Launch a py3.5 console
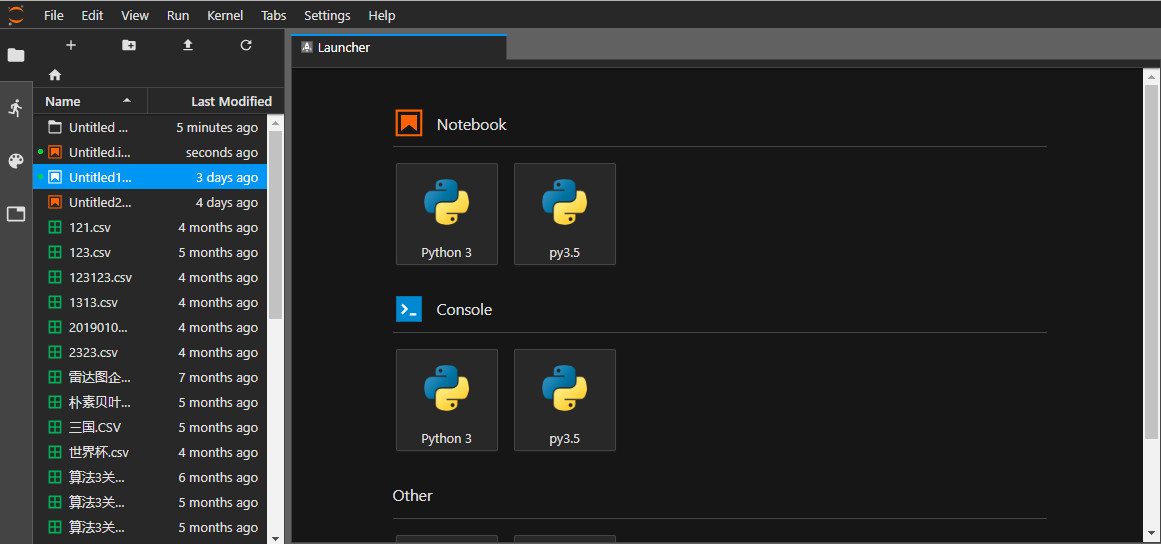The width and height of the screenshot is (1161, 544). click(x=564, y=400)
